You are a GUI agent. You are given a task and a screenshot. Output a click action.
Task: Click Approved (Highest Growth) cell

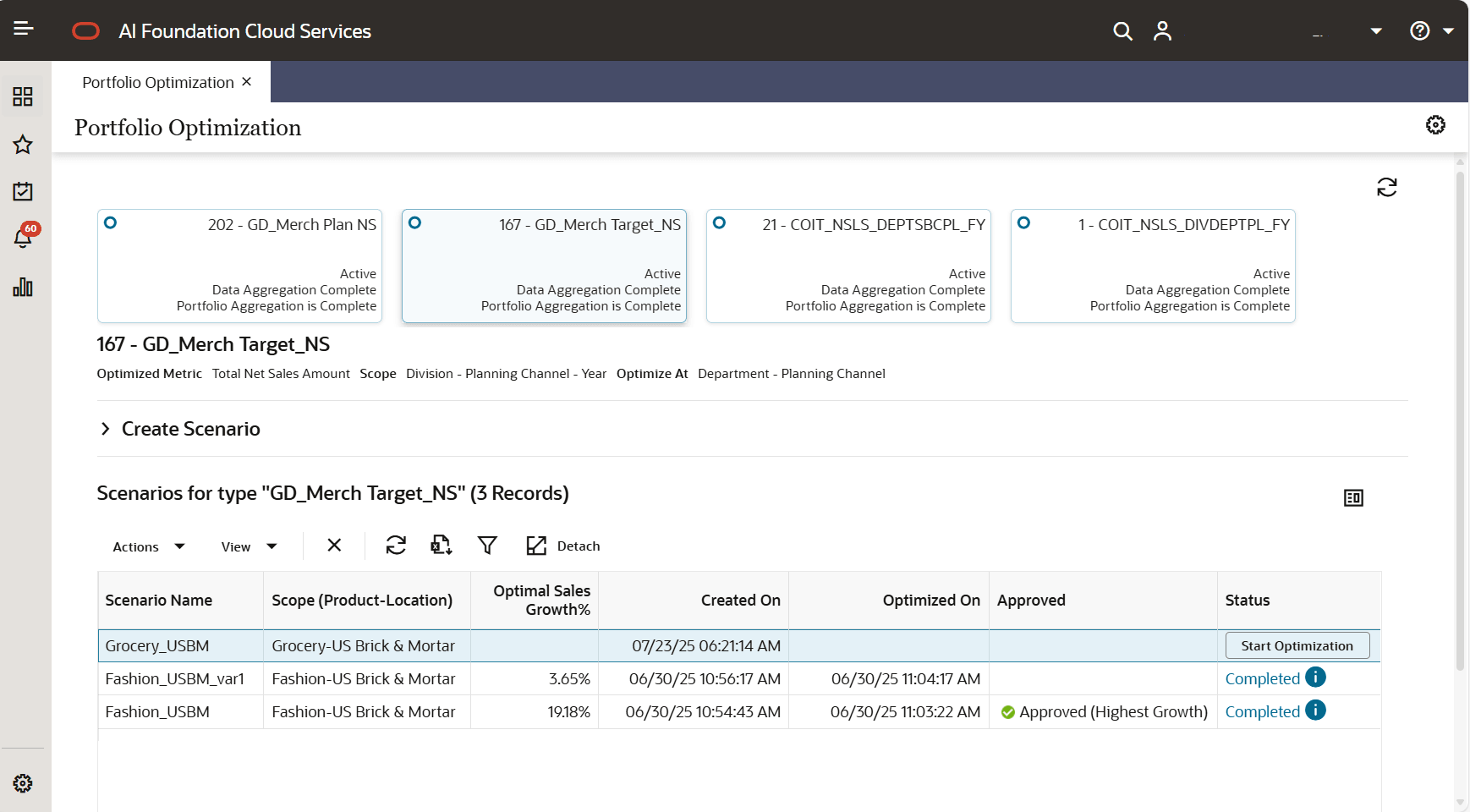coord(1103,712)
